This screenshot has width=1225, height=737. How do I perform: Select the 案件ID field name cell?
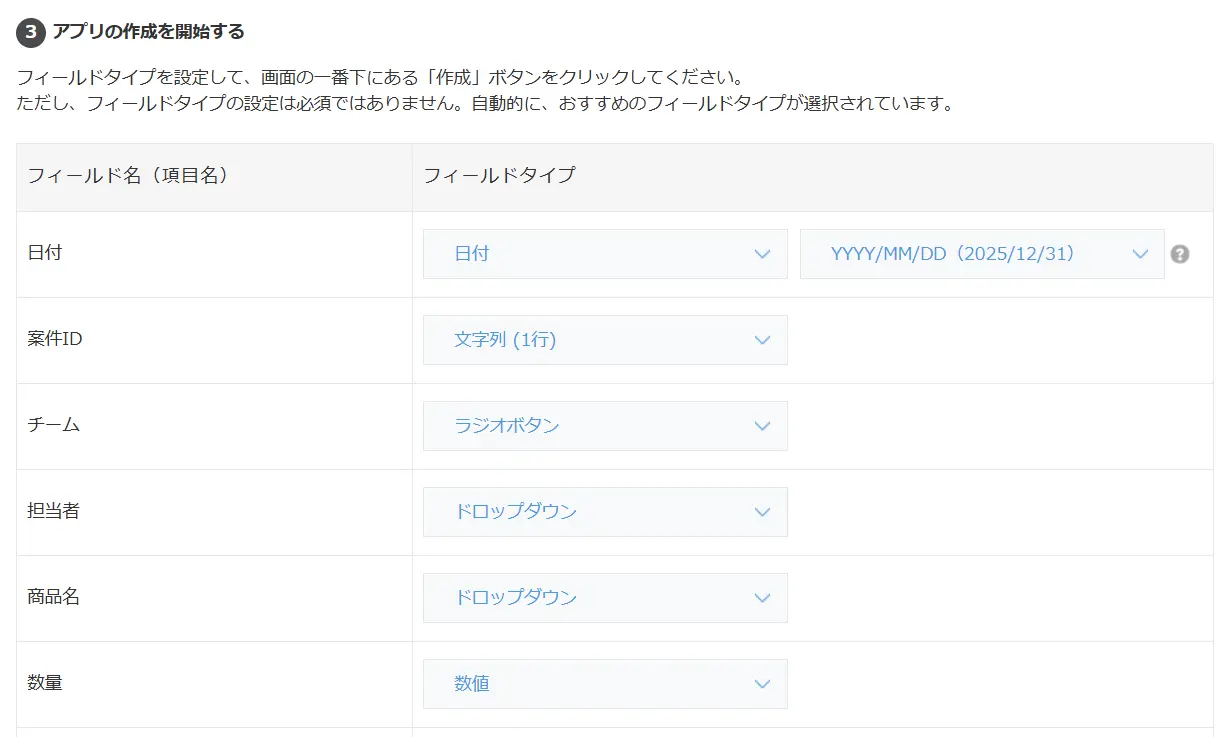pos(55,339)
